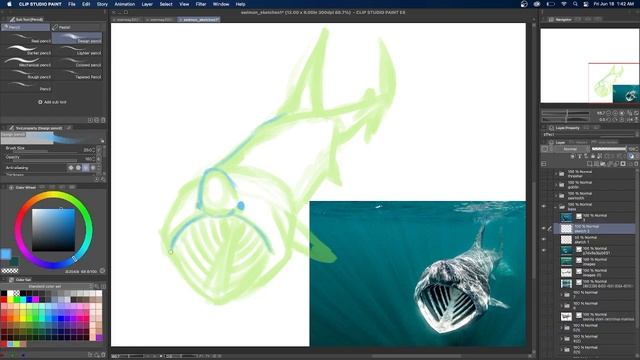Switch to the Pencil sub tool group tab

(x=25, y=27)
